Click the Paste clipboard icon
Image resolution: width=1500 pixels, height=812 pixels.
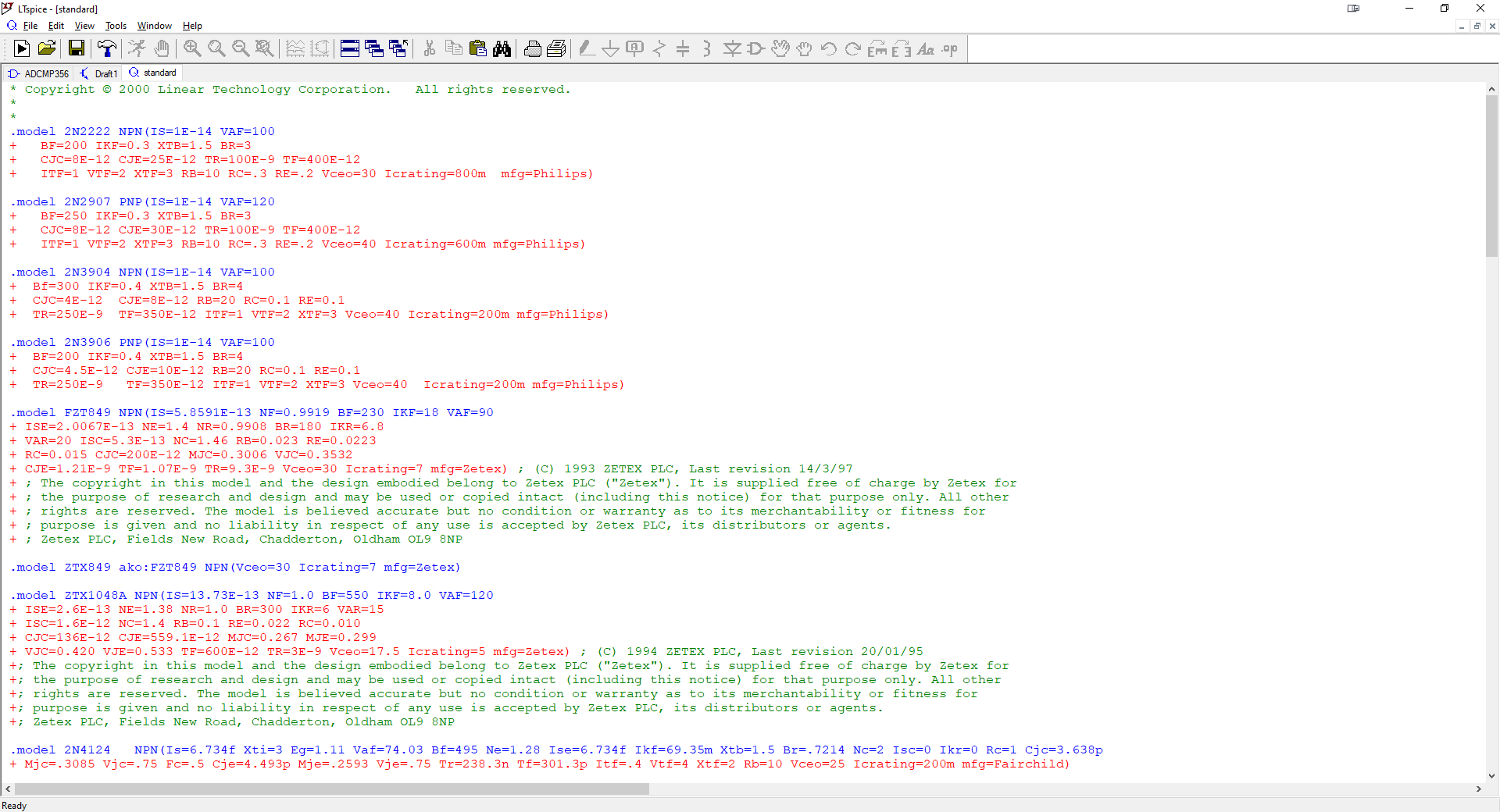coord(477,48)
